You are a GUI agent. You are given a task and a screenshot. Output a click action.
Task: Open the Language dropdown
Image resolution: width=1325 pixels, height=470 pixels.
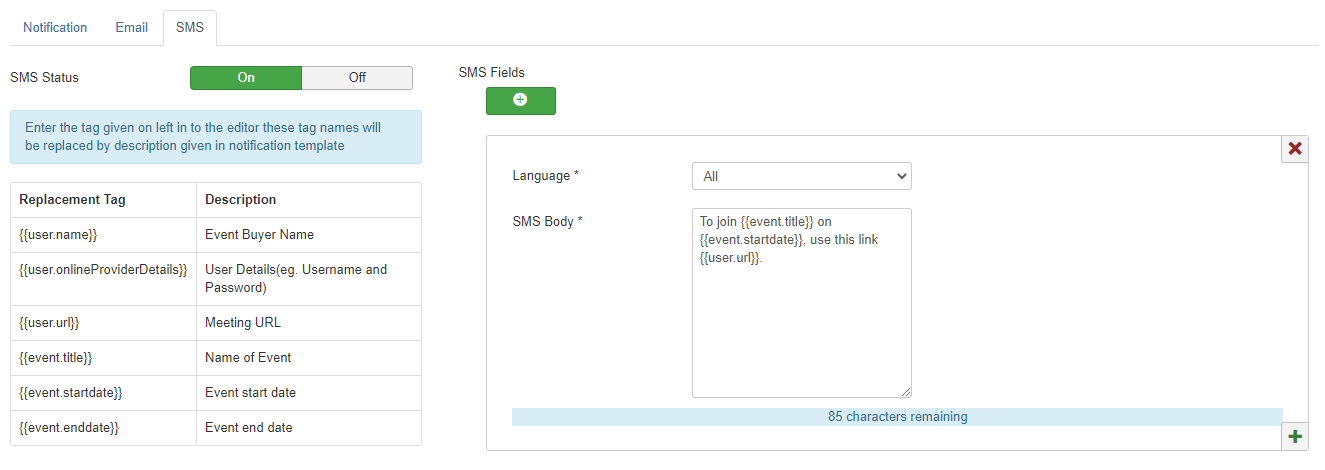click(801, 176)
